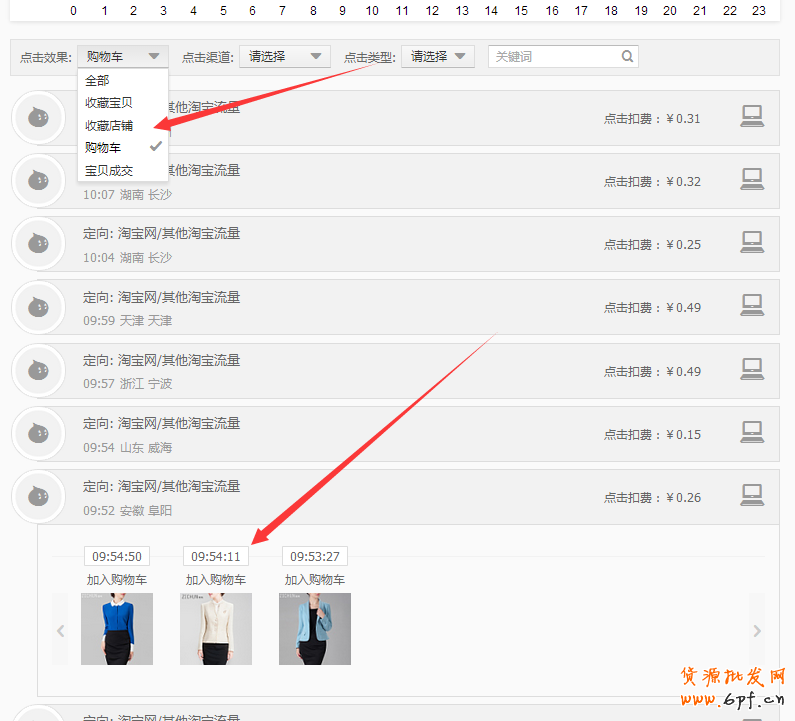This screenshot has width=795, height=721.
Task: Click the 09:52 安徽 阜阳 visit text
Action: [127, 510]
